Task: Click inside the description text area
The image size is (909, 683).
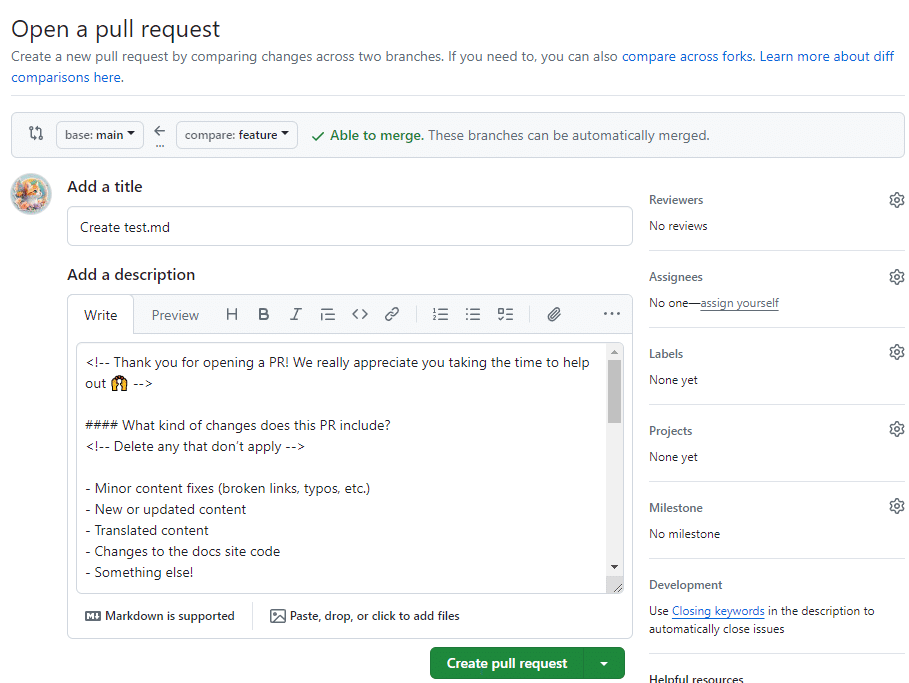Action: 342,468
